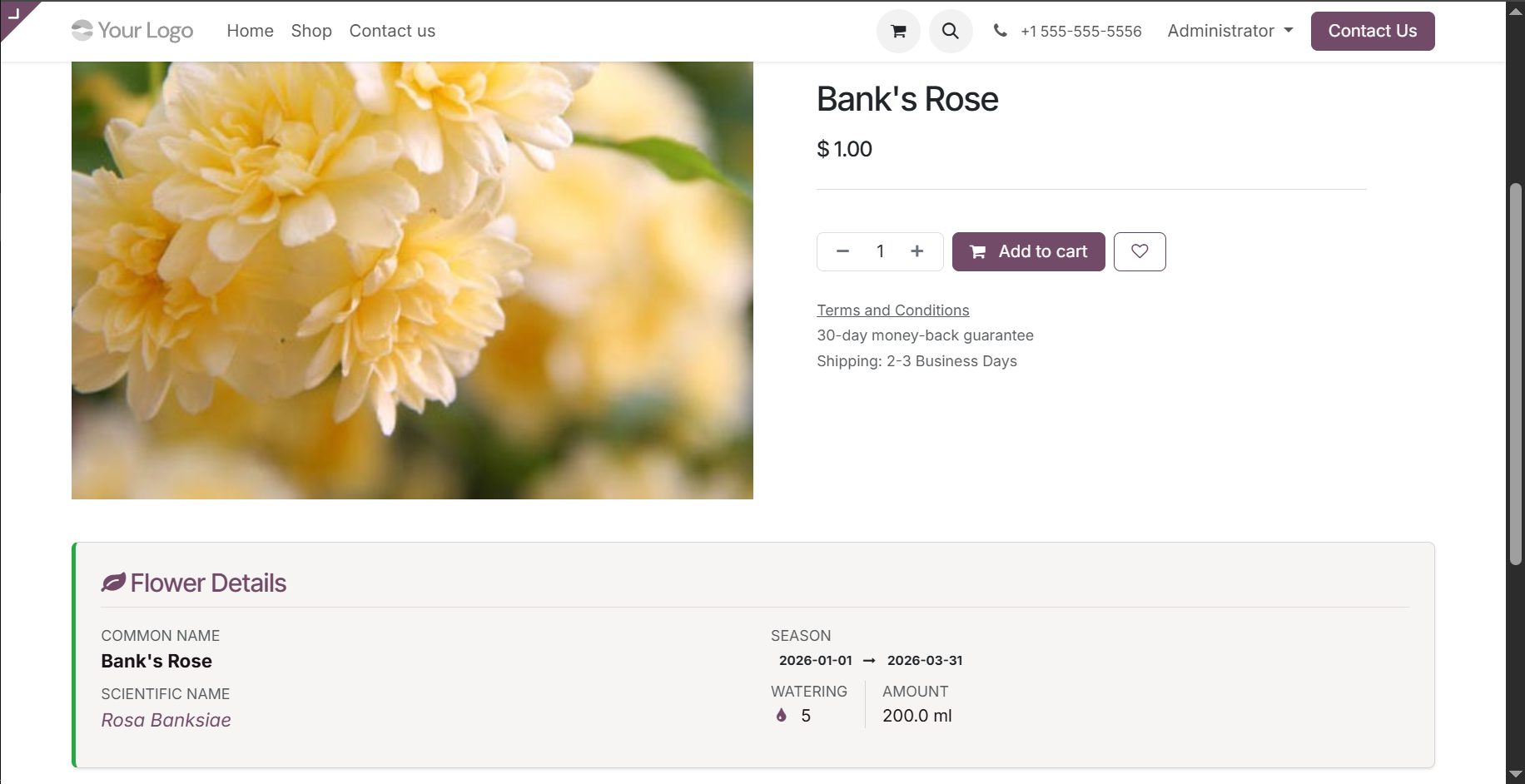Click the Contact Us button
This screenshot has height=784, width=1525.
click(1372, 31)
